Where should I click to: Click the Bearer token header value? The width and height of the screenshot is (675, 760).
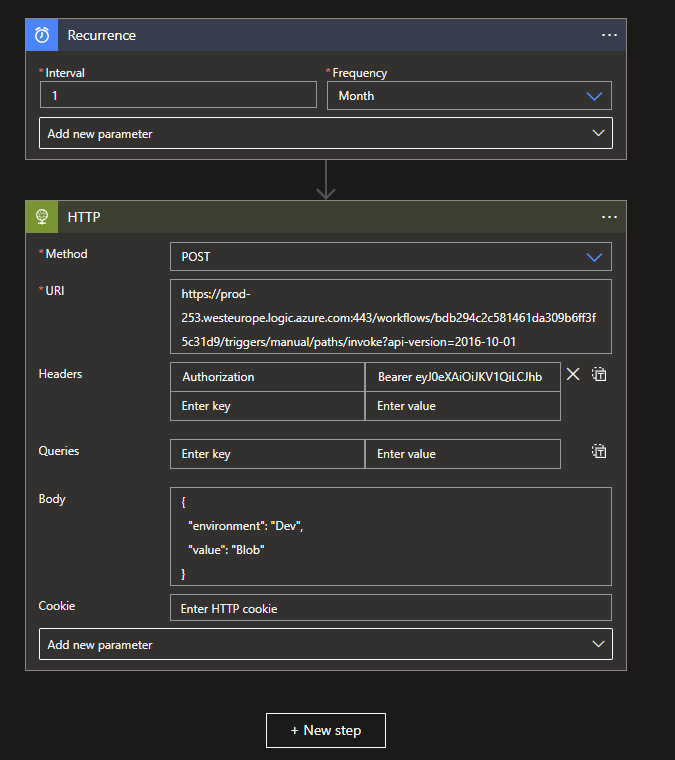pyautogui.click(x=462, y=377)
